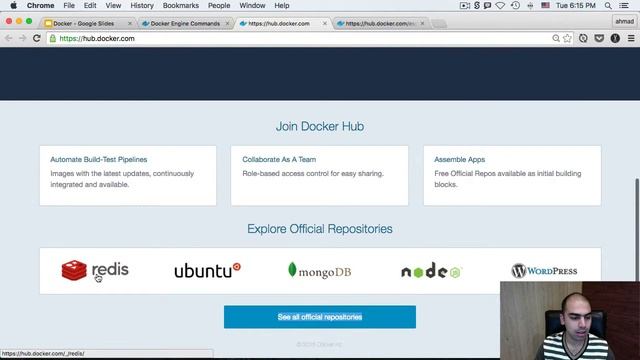Screen dimensions: 640x360
Task: Open the Window menu
Action: point(252,5)
